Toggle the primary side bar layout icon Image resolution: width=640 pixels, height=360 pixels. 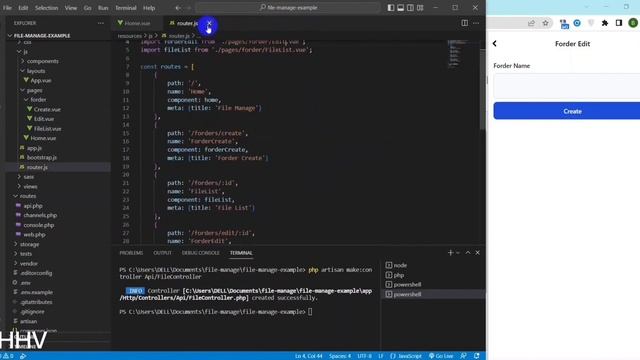pos(391,8)
